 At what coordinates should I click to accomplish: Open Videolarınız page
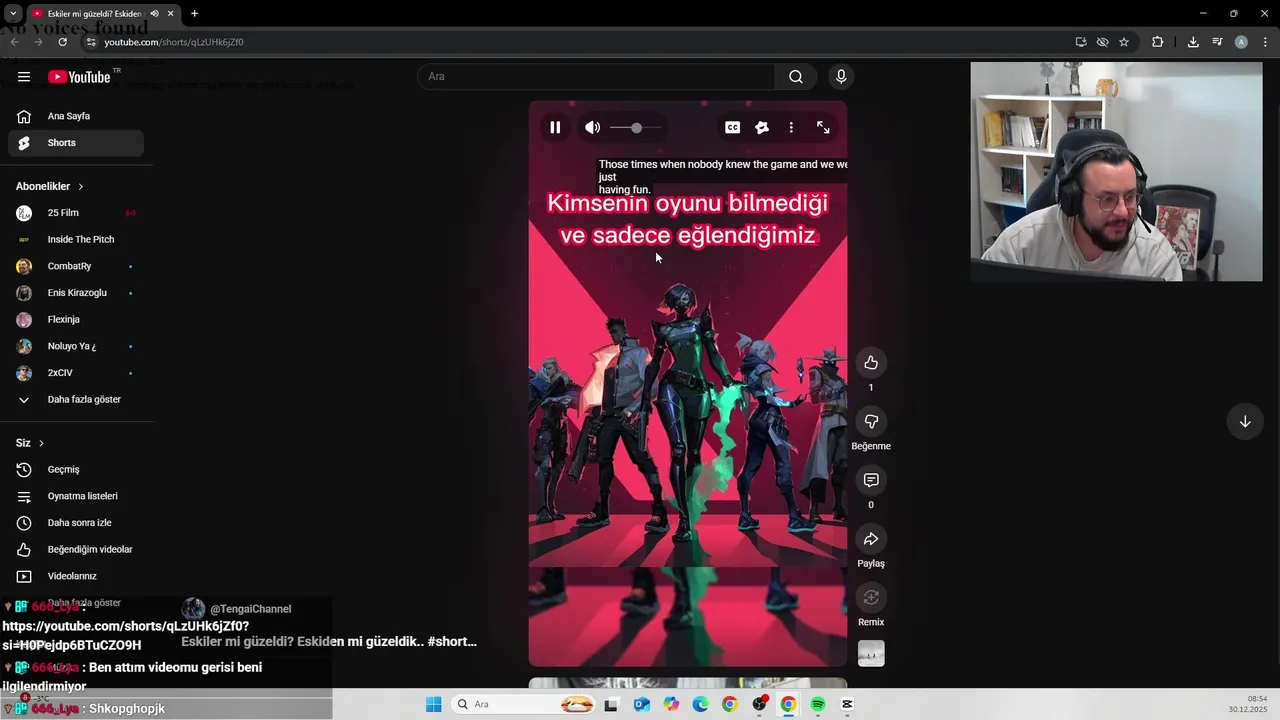76,576
